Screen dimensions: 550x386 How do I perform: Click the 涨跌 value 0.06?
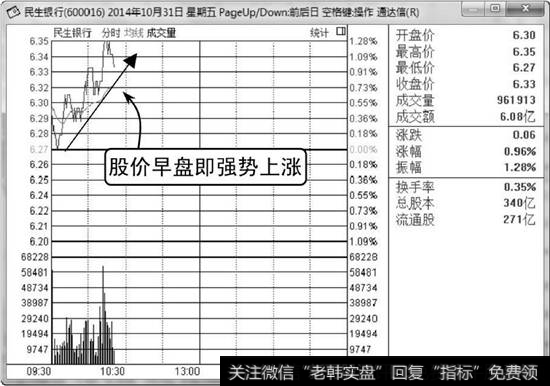(x=524, y=135)
